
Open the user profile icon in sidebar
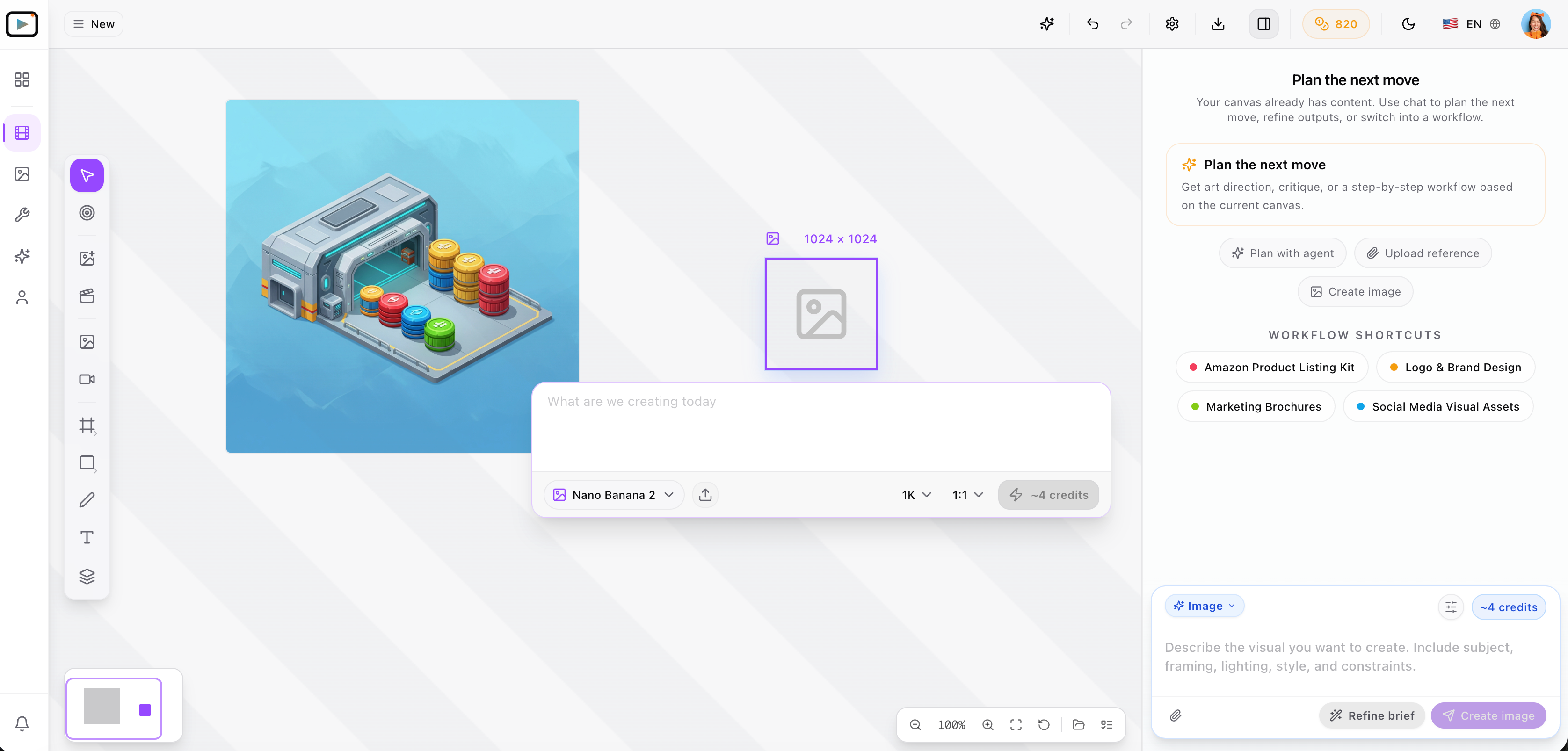pyautogui.click(x=22, y=297)
